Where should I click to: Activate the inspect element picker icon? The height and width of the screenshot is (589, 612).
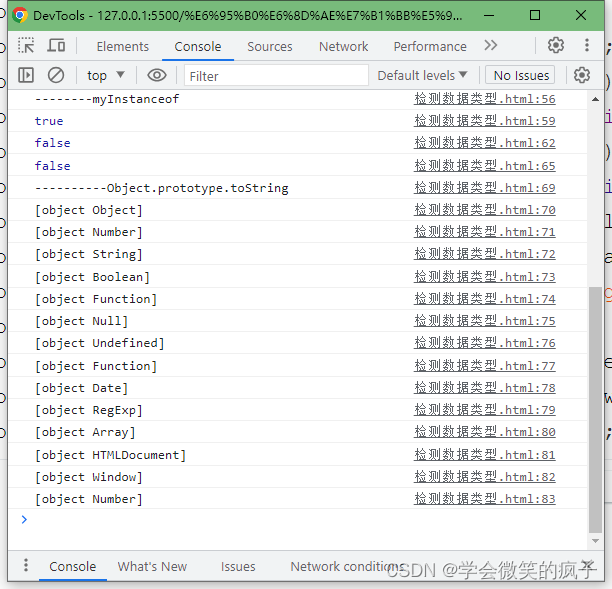tap(26, 46)
